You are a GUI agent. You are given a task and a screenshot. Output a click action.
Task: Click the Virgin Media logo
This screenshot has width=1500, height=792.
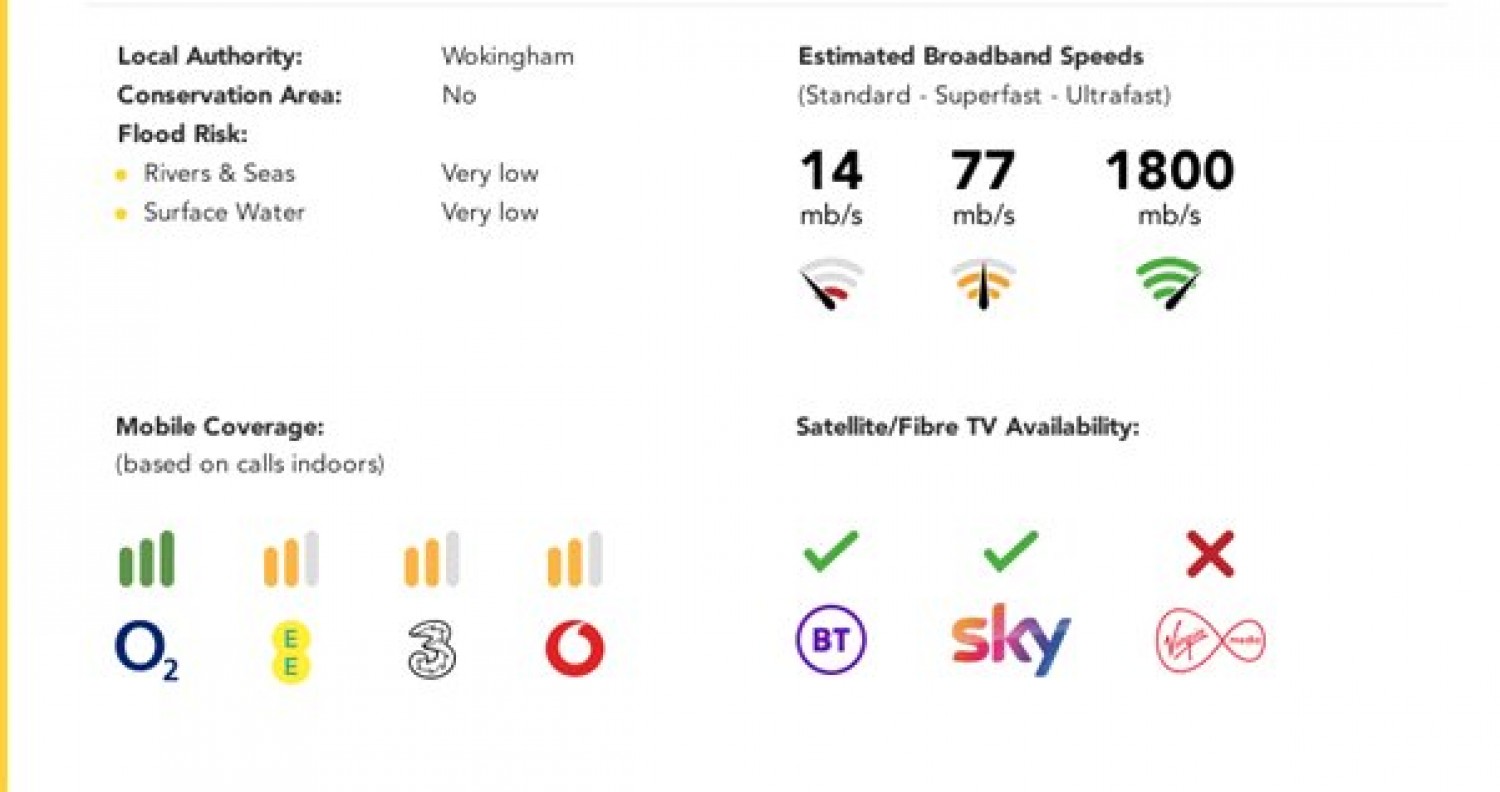click(x=1211, y=640)
